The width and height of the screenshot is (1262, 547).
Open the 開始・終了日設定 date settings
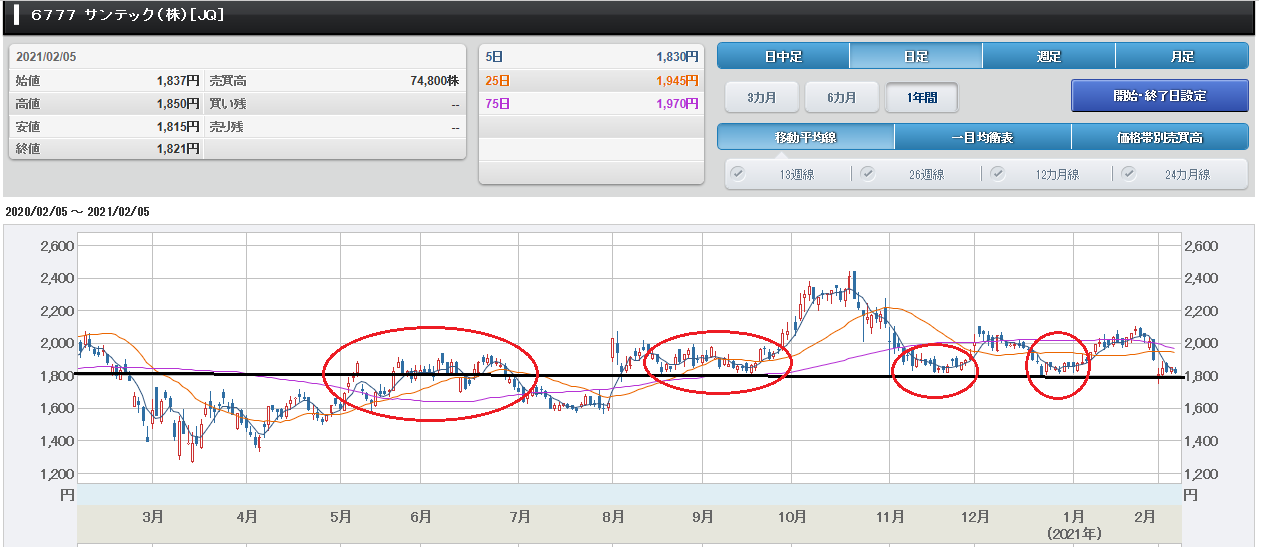[1159, 96]
